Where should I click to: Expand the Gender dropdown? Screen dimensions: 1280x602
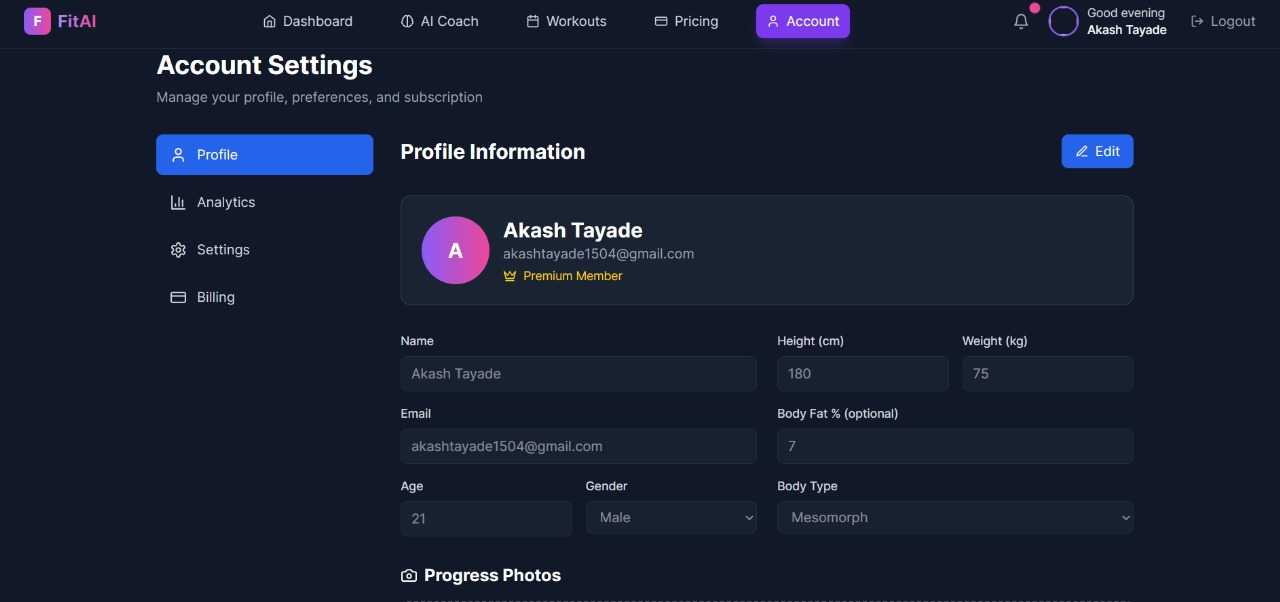click(x=671, y=518)
